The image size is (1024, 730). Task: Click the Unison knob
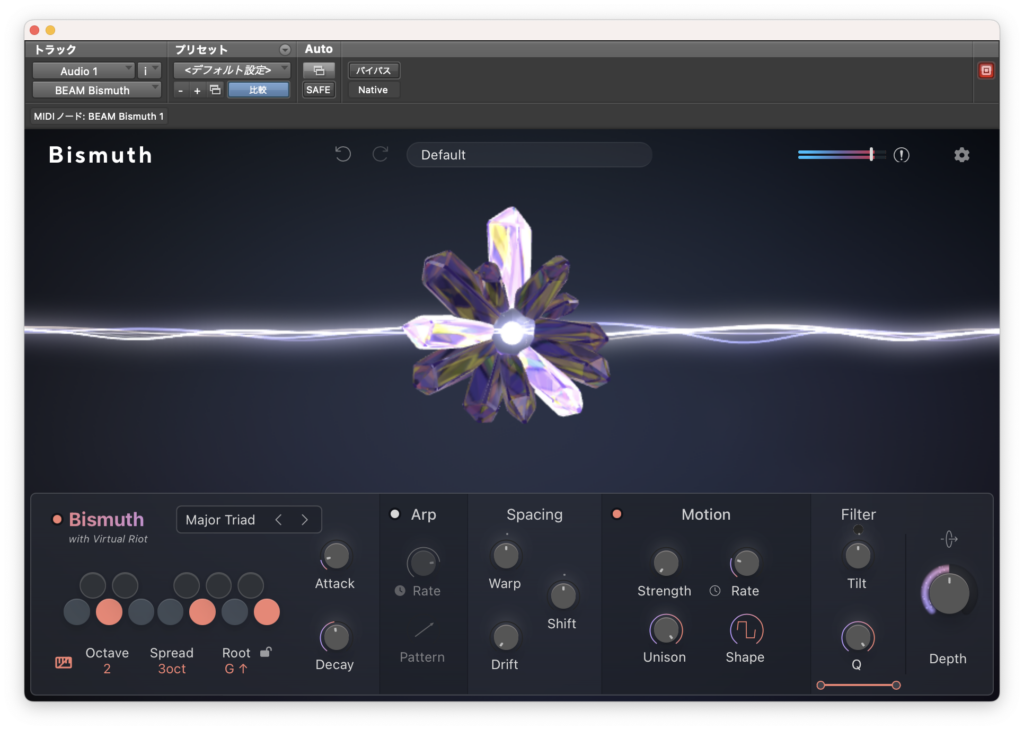(665, 630)
